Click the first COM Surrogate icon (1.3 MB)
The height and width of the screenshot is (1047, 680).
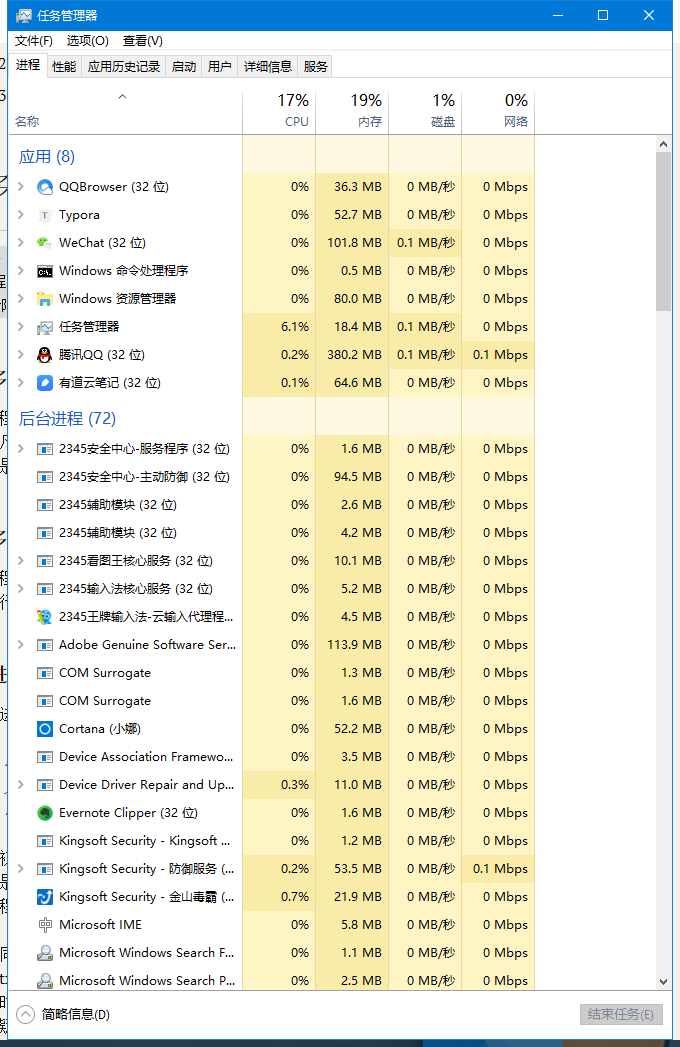click(x=45, y=673)
